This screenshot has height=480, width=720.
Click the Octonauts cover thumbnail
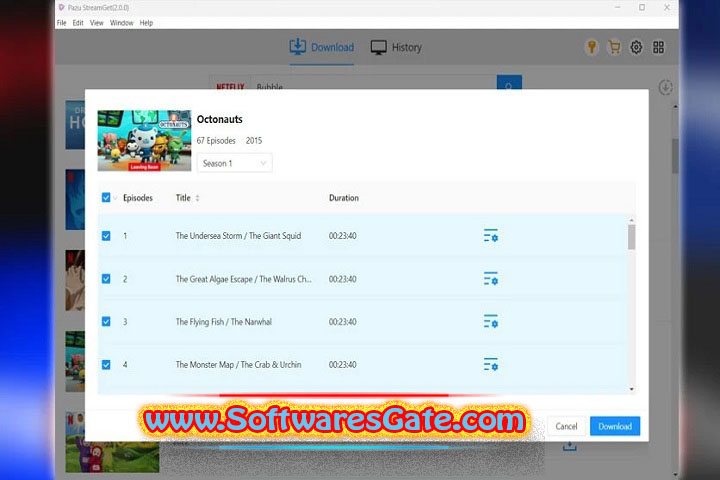[x=144, y=141]
